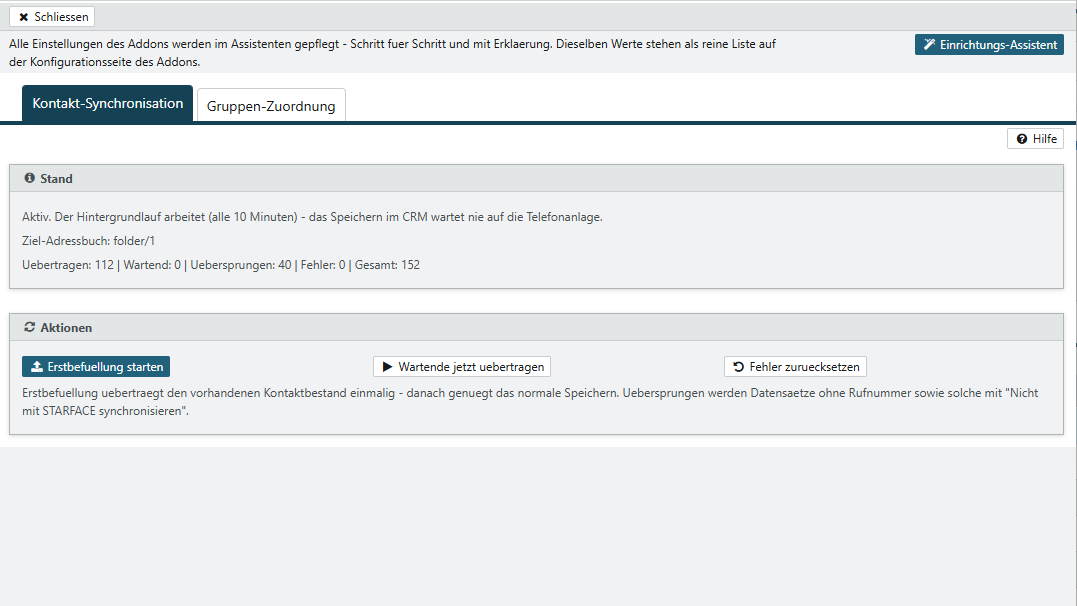1077x606 pixels.
Task: Start the Erstbefuellung transfer
Action: (x=96, y=367)
